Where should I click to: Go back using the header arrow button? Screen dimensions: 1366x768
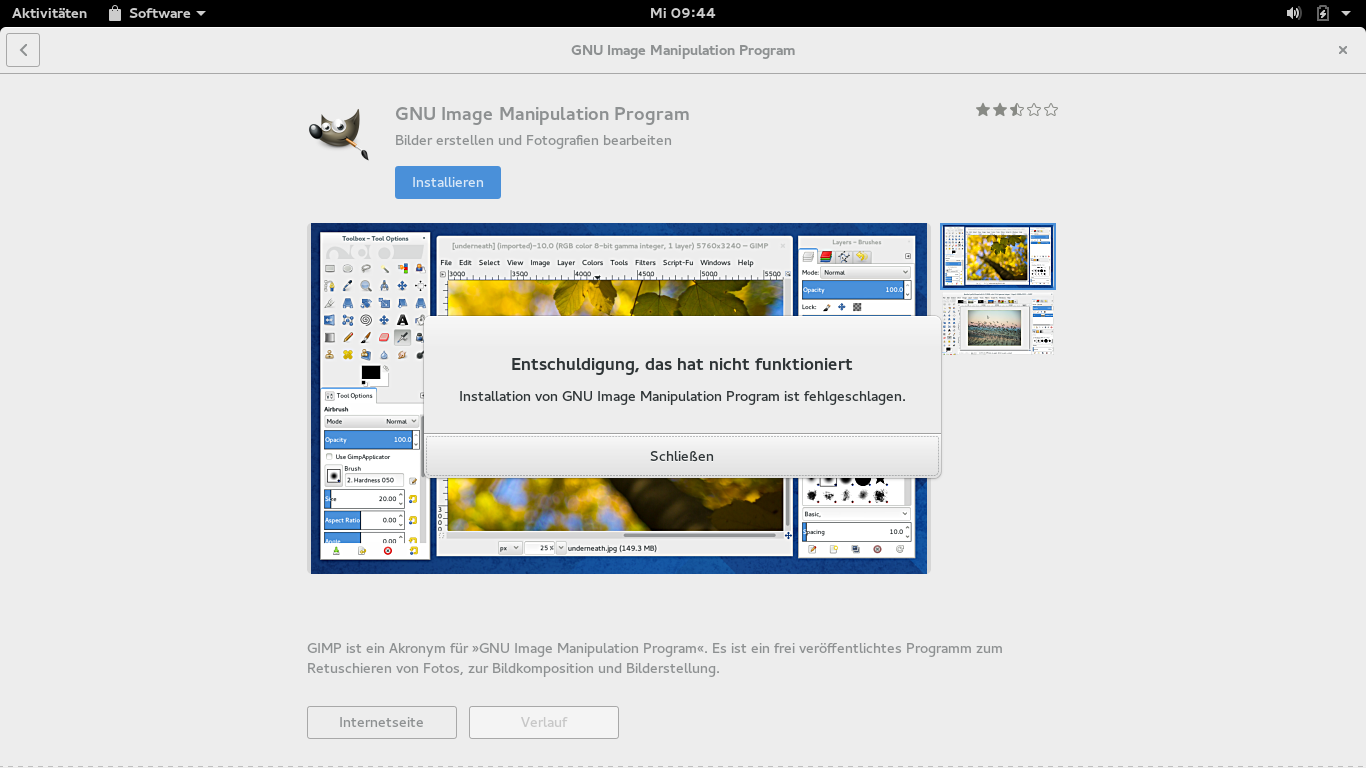pos(23,50)
